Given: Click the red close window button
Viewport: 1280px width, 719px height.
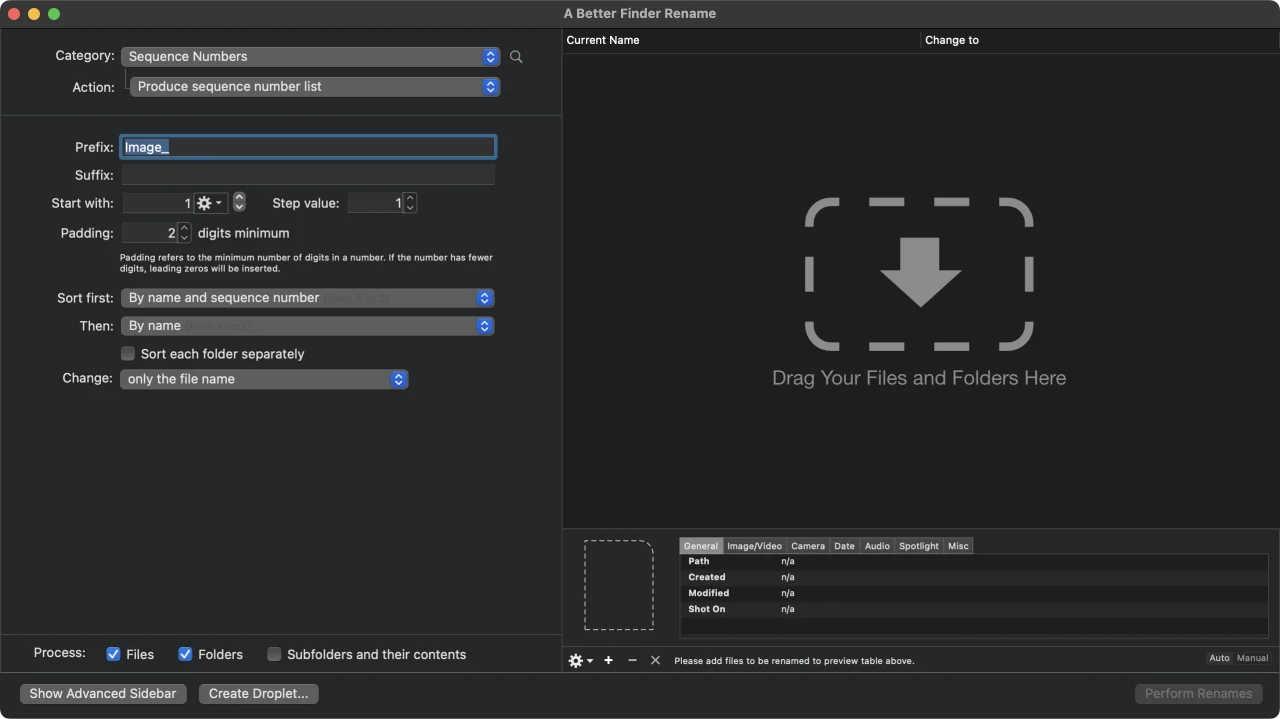Looking at the screenshot, I should [14, 14].
